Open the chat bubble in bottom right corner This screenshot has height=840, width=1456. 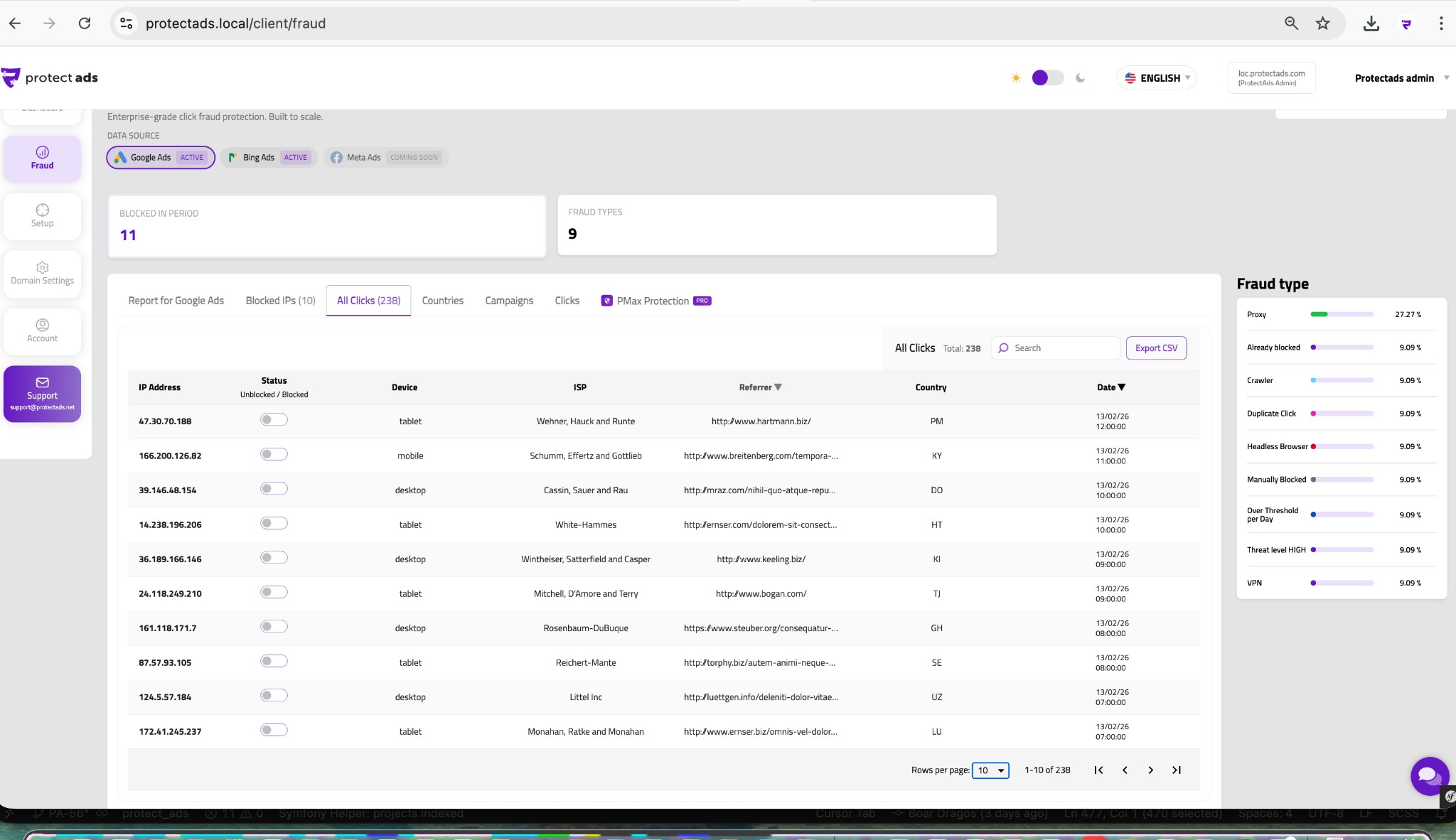point(1428,776)
